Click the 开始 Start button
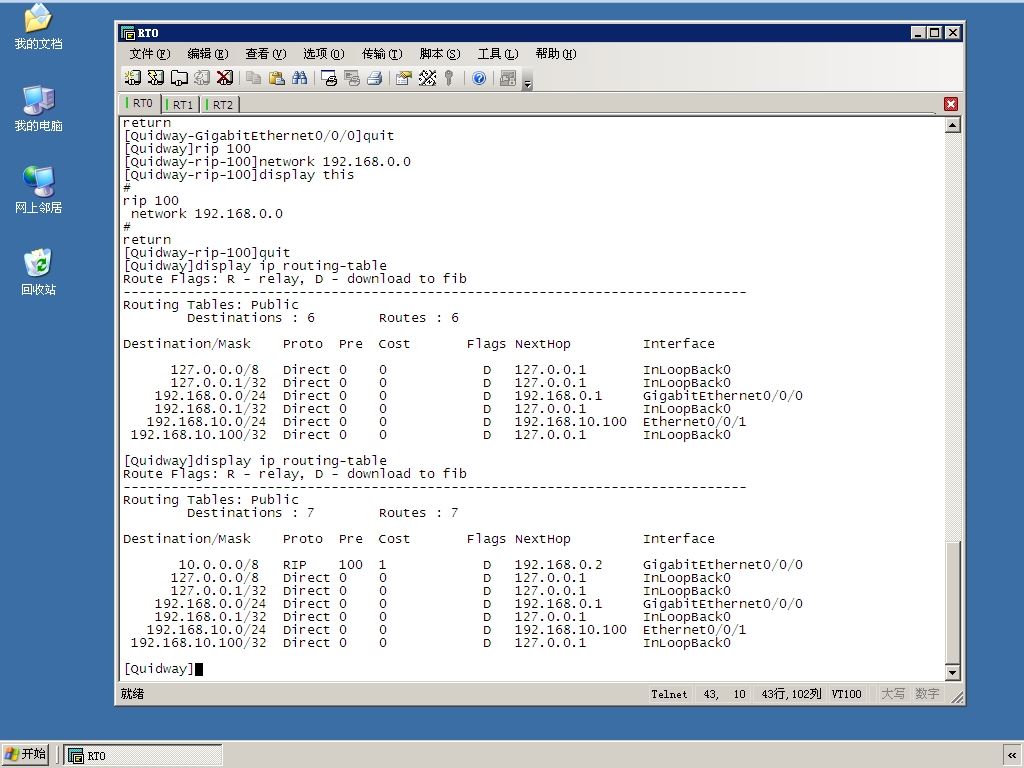This screenshot has height=768, width=1024. click(x=26, y=754)
